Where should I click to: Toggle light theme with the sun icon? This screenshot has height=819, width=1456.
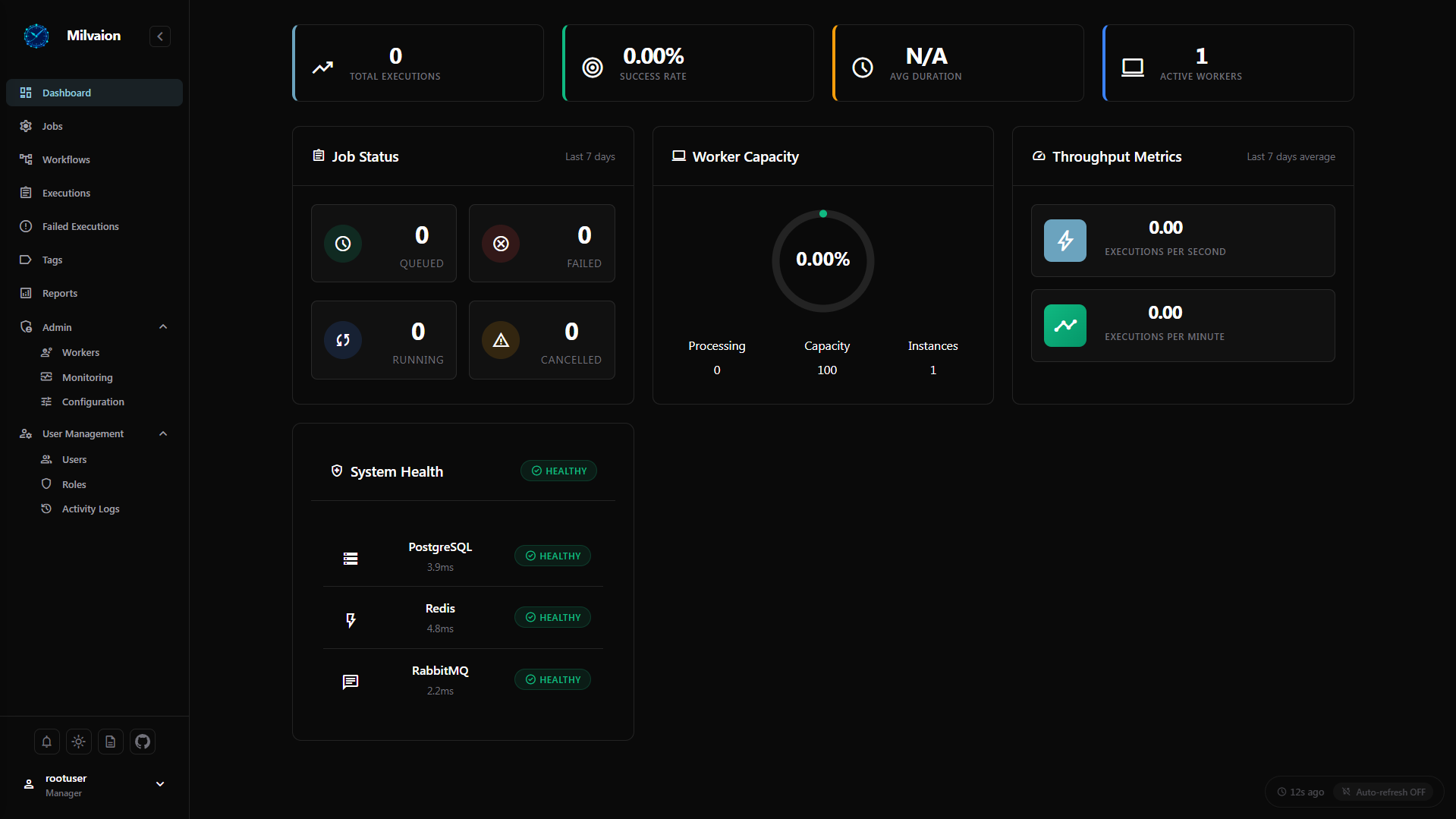coord(78,742)
